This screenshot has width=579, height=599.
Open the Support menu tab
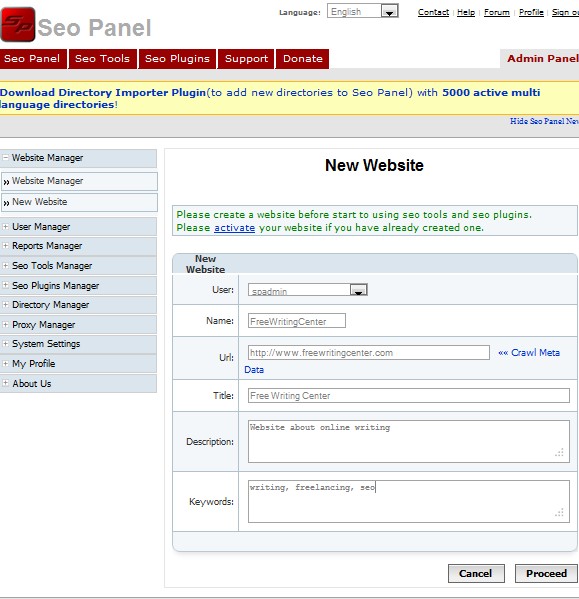click(246, 59)
